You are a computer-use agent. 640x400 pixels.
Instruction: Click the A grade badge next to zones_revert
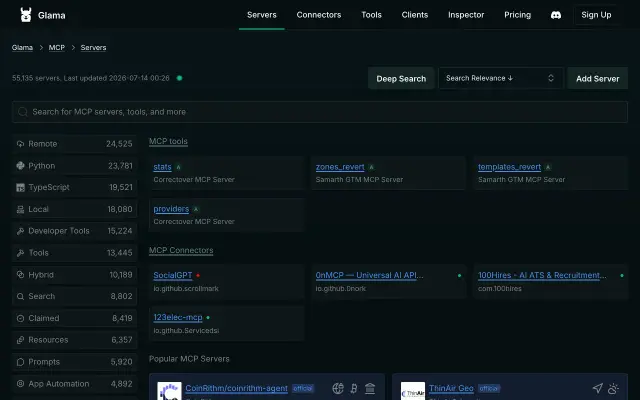coord(371,167)
